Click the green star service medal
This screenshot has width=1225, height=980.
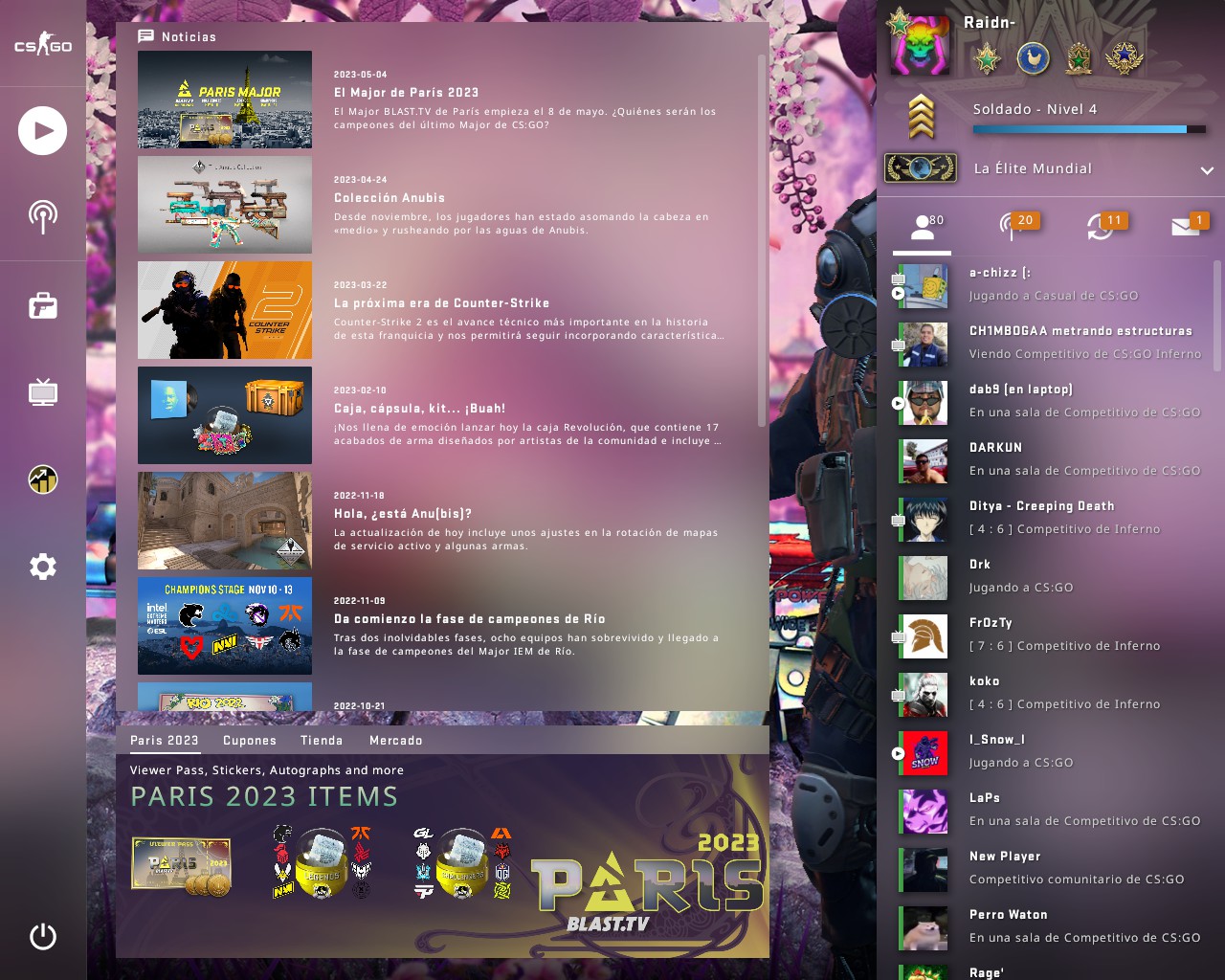pyautogui.click(x=988, y=59)
